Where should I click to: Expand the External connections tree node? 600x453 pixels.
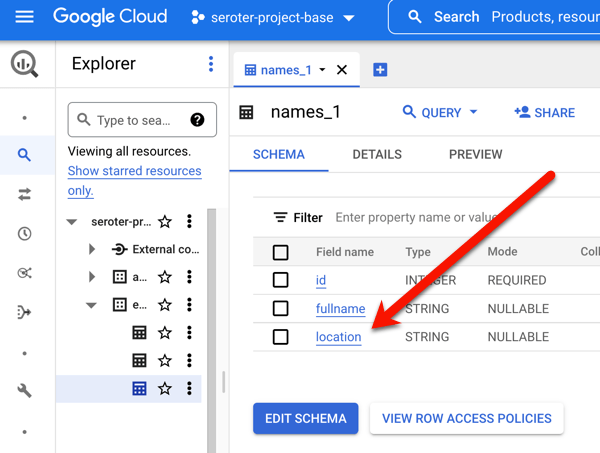[x=92, y=249]
